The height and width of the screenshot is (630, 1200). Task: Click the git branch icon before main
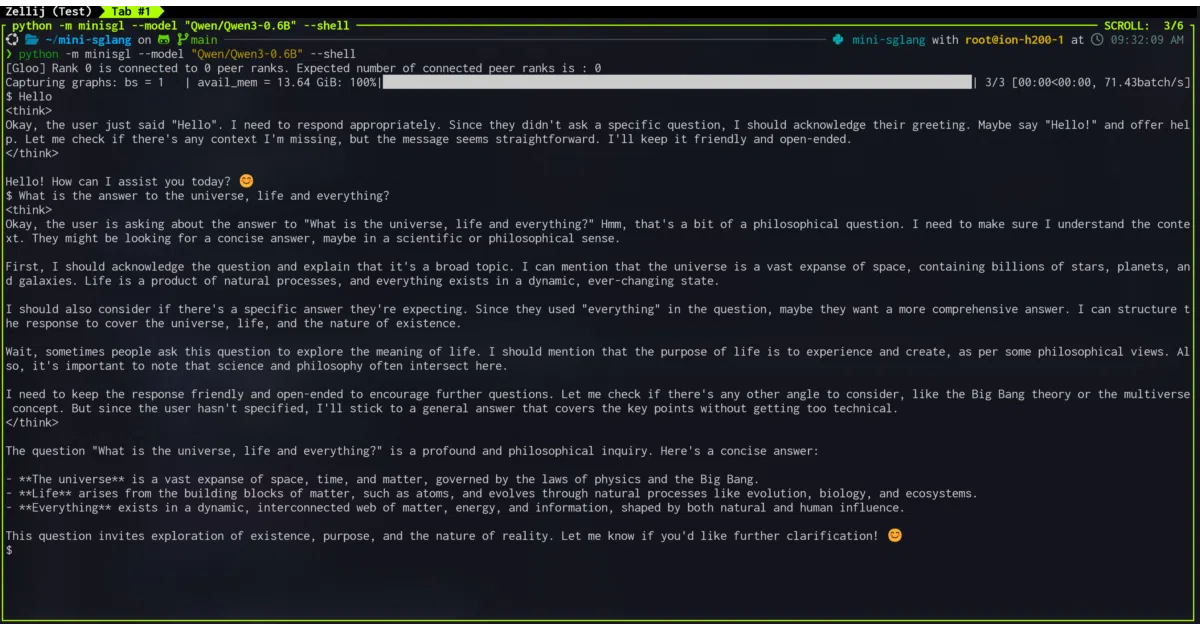point(182,40)
